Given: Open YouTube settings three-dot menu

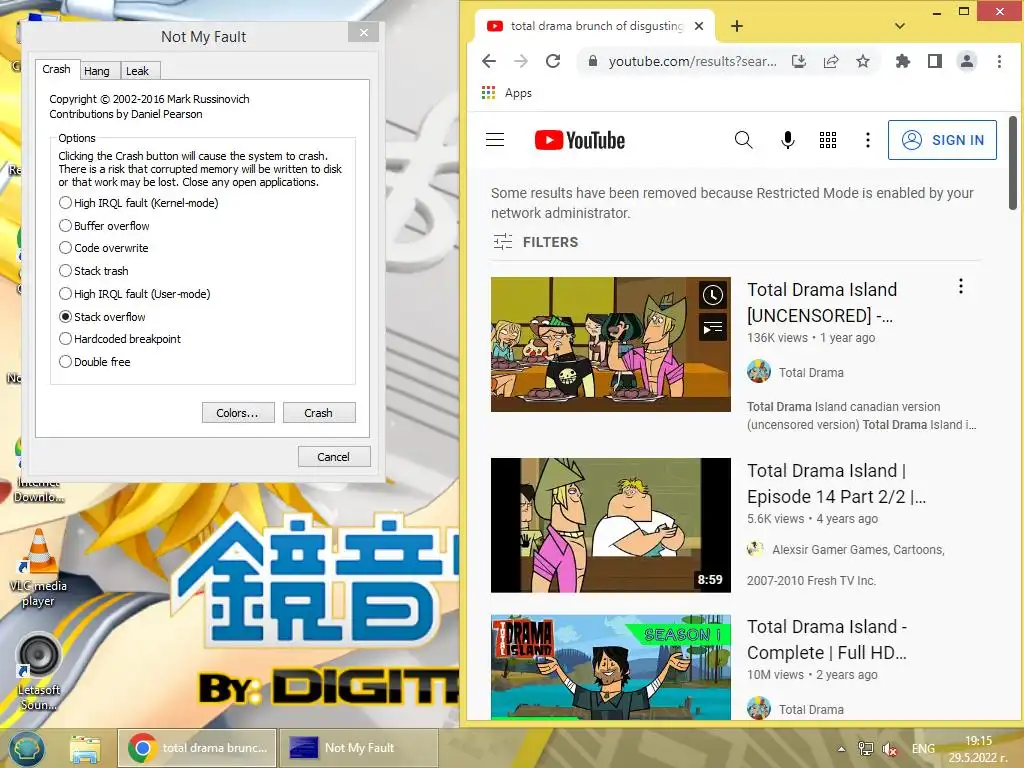Looking at the screenshot, I should (867, 140).
